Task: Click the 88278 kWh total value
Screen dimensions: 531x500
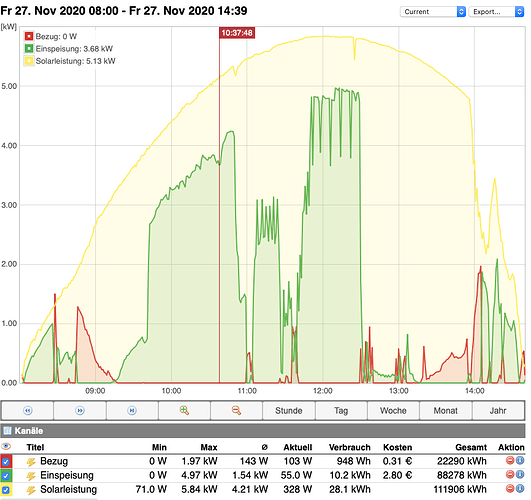Action: tap(462, 475)
